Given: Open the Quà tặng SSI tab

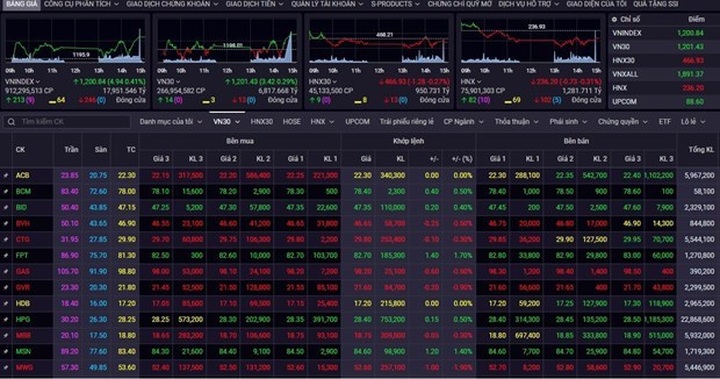Looking at the screenshot, I should (655, 4).
